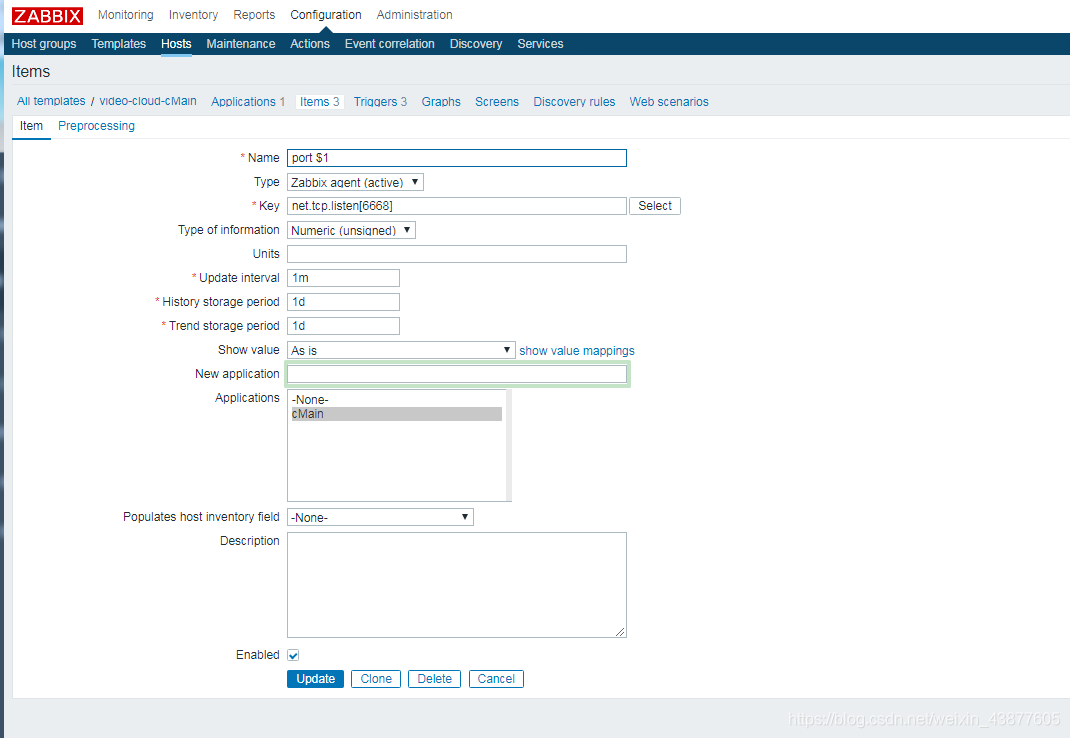
Task: Go to Services submenu
Action: tap(540, 44)
